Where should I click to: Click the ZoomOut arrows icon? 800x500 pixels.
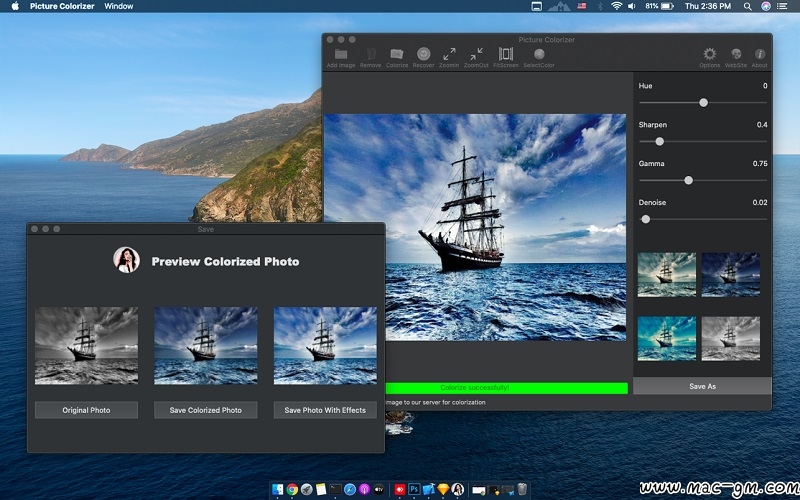coord(477,54)
